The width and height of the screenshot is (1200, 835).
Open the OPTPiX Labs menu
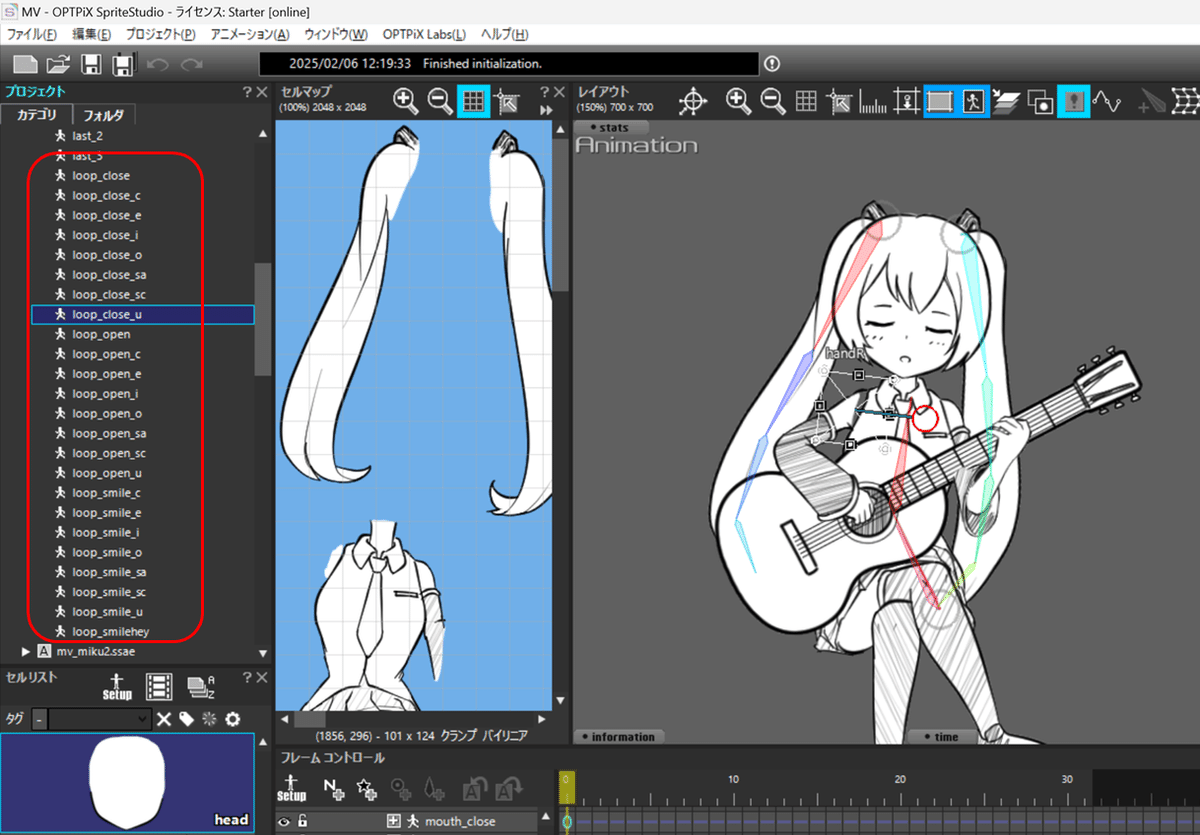(425, 34)
